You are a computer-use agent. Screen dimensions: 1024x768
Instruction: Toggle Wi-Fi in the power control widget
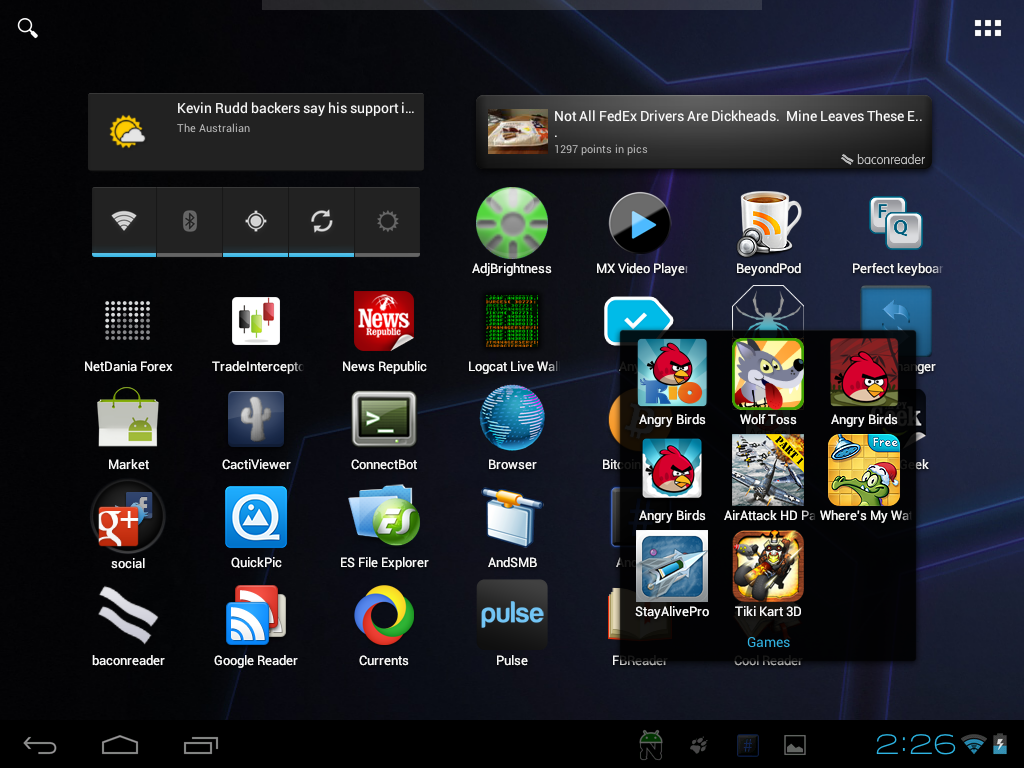tap(124, 222)
